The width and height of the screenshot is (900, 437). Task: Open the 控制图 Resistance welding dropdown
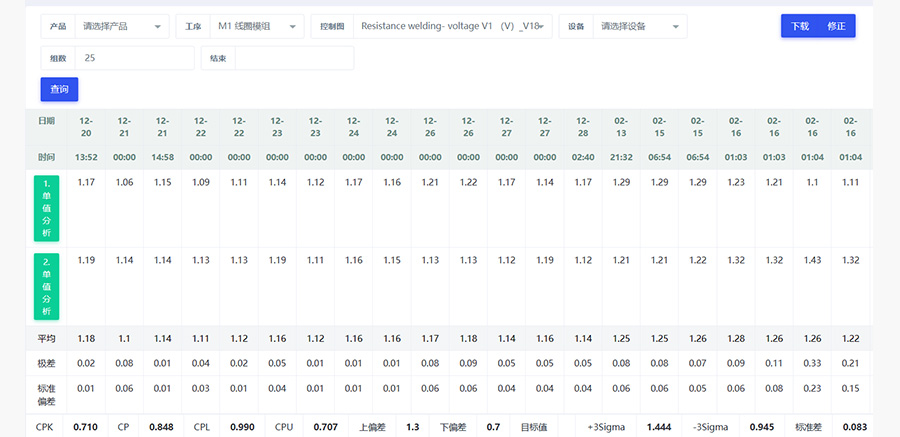pos(451,26)
